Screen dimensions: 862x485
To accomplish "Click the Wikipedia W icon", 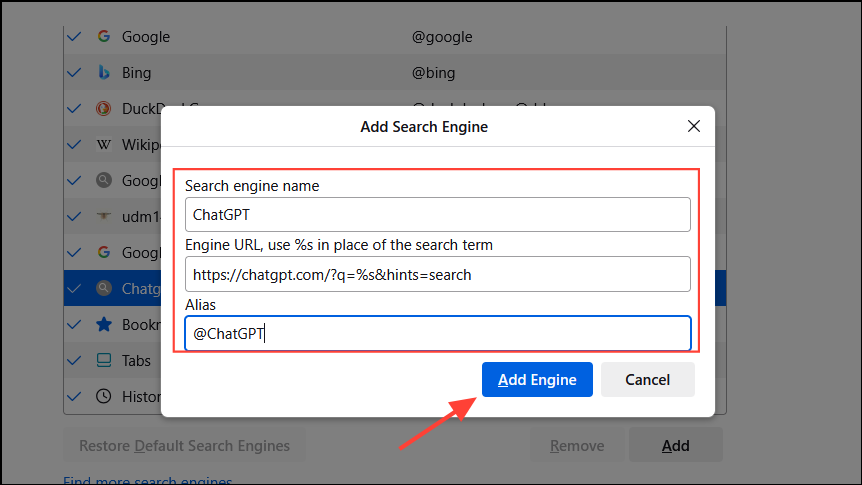I will pos(104,145).
